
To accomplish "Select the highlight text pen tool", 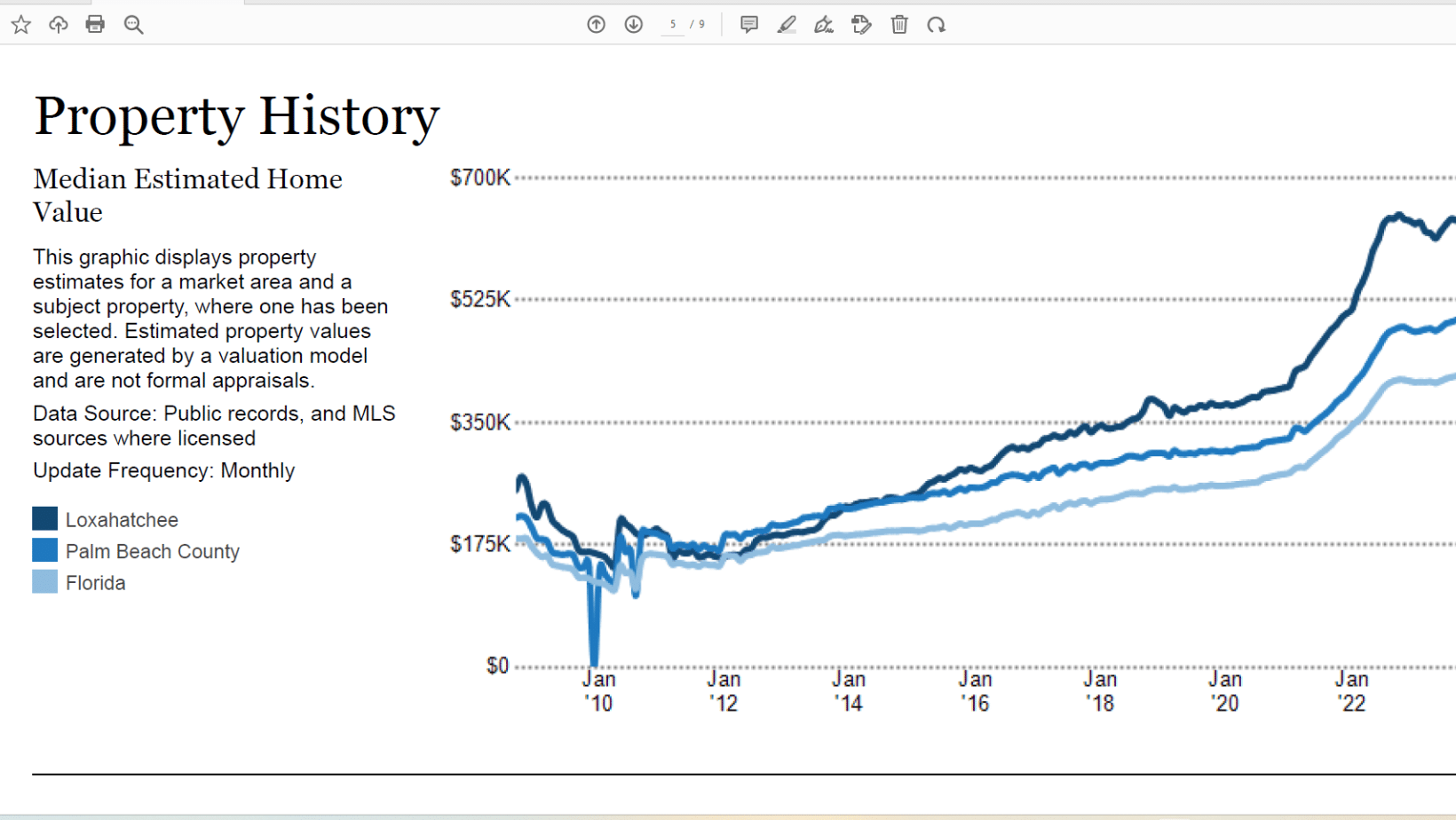I will (x=787, y=25).
